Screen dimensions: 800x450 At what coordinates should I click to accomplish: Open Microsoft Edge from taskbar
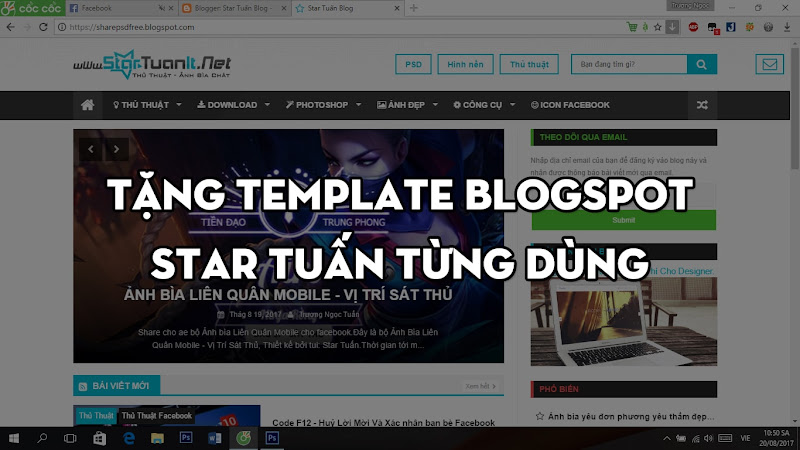[129, 438]
